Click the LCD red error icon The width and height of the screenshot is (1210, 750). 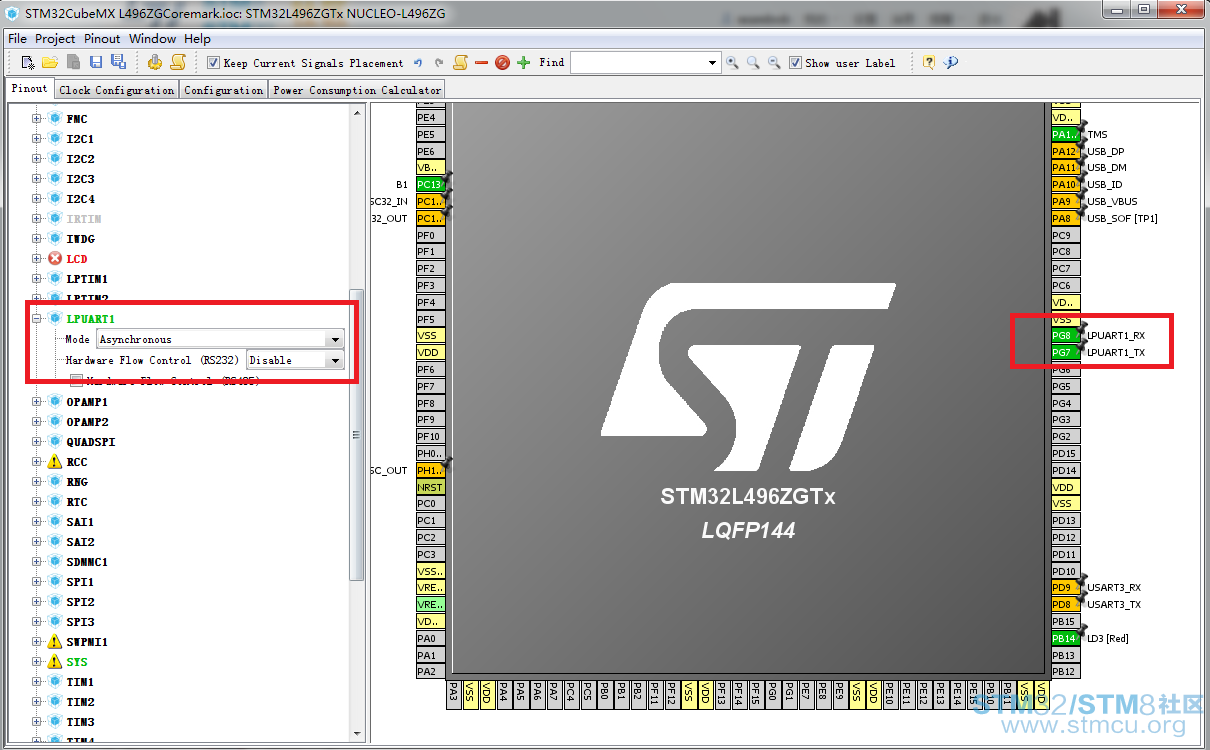tap(55, 258)
